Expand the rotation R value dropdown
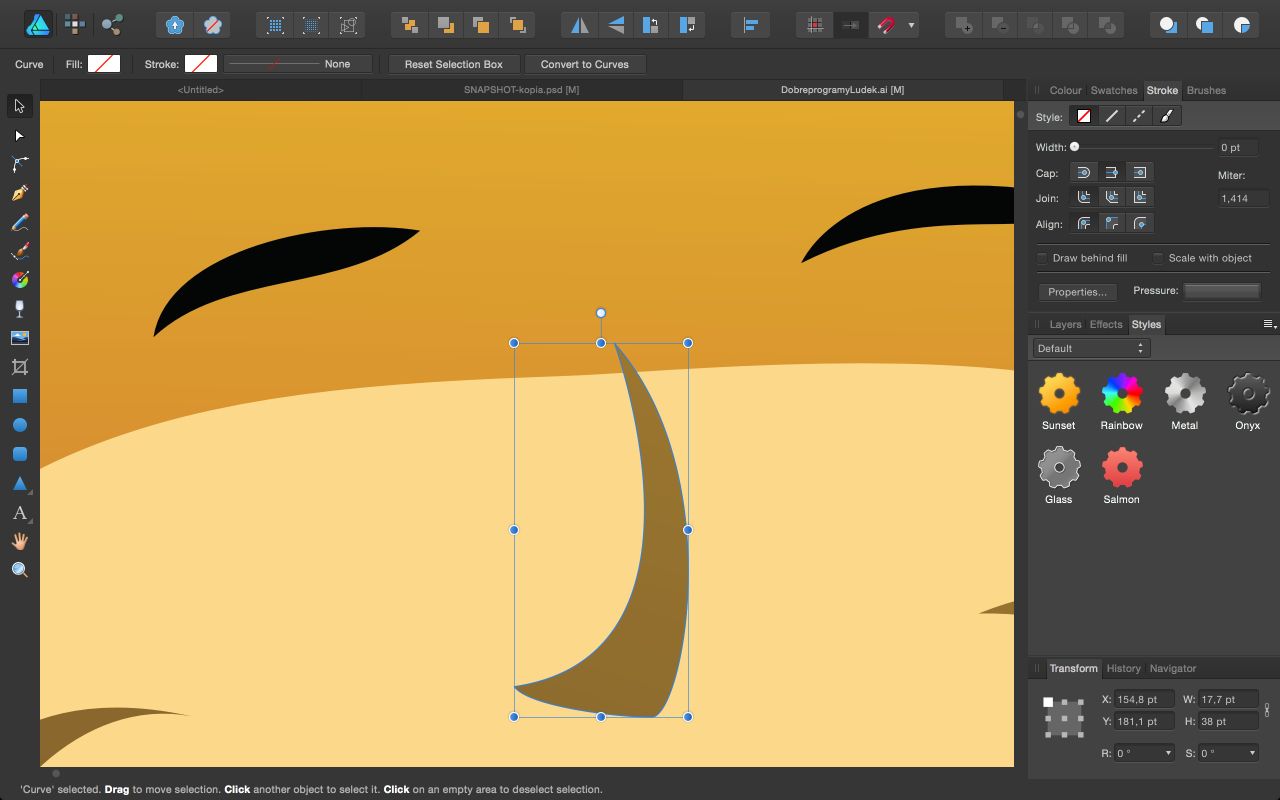This screenshot has height=800, width=1280. pos(1168,753)
